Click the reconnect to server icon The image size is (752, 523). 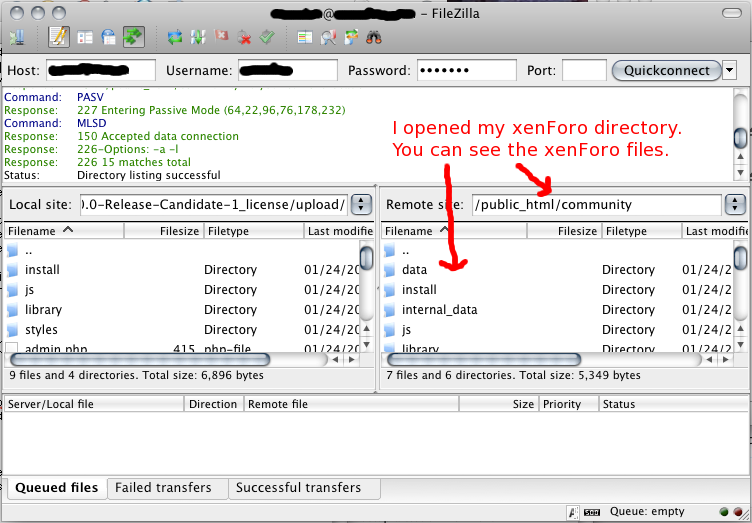[267, 38]
